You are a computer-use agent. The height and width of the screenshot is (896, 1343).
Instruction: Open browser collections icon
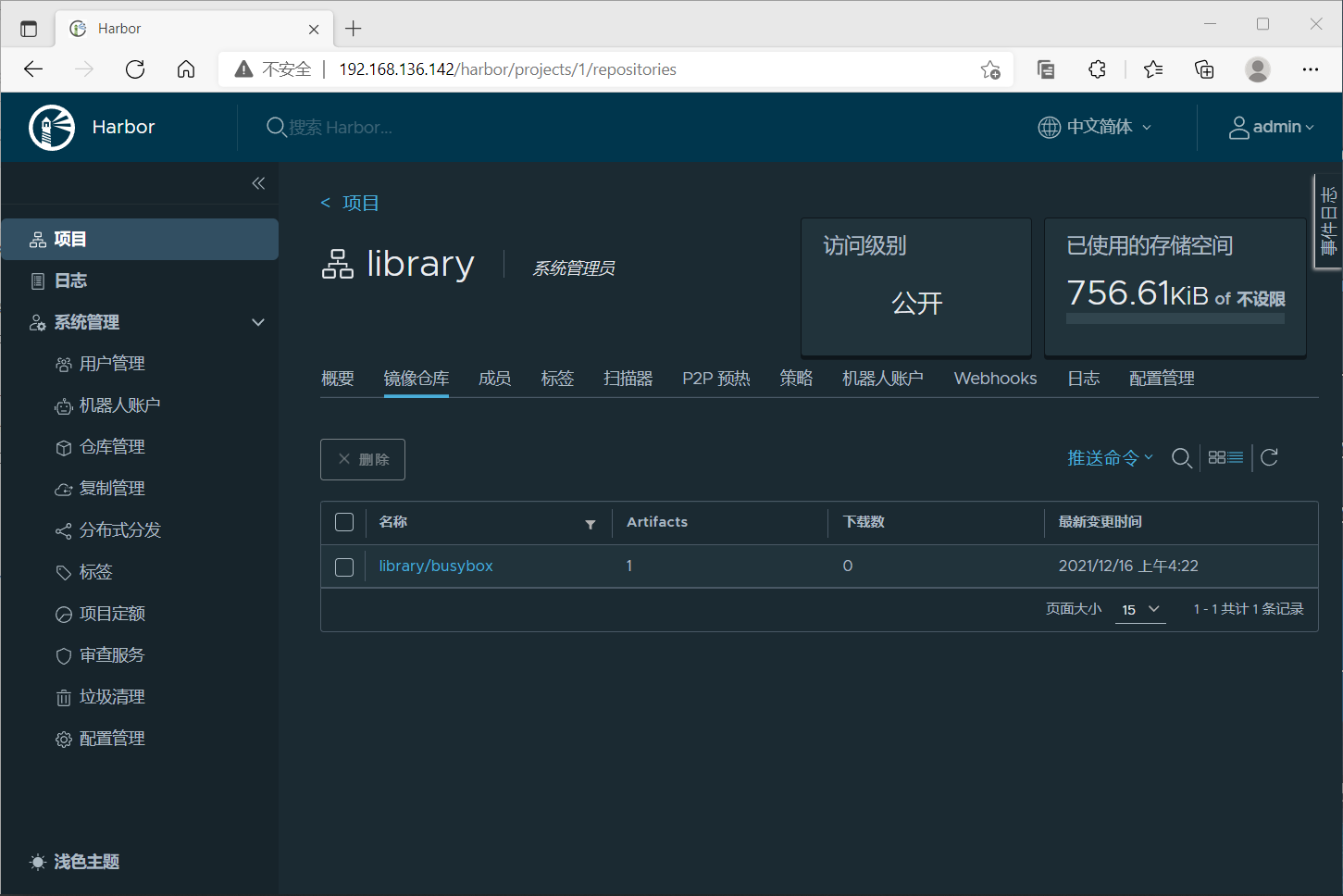tap(1204, 69)
